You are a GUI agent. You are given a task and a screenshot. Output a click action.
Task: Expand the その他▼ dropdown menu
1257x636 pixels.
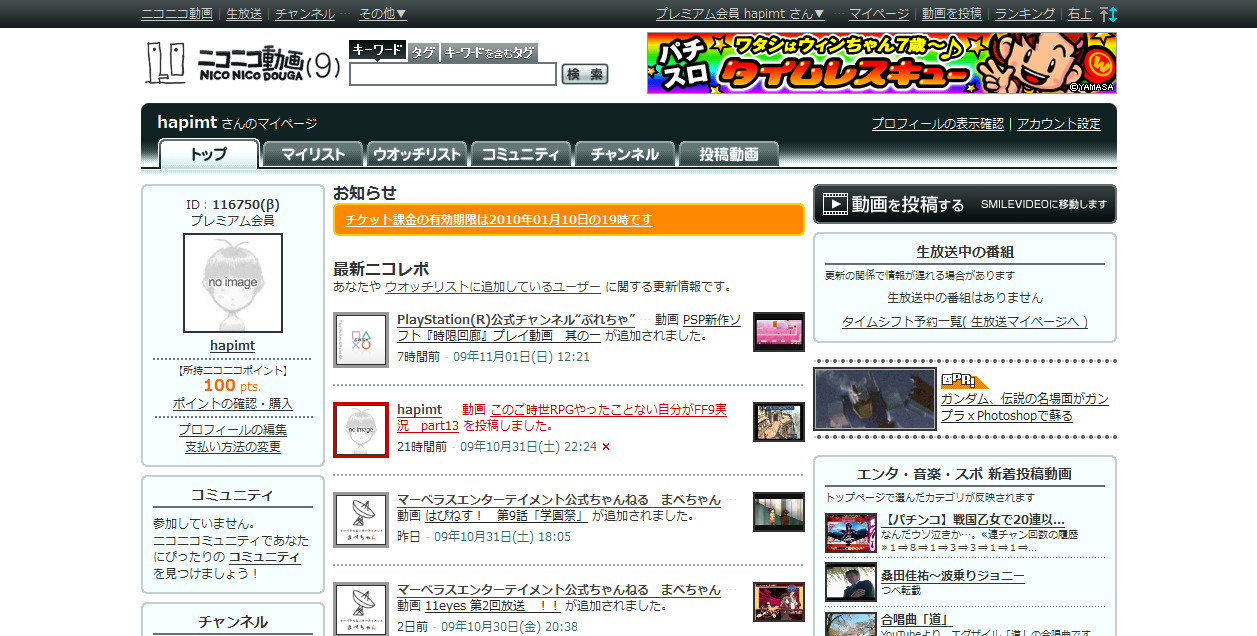(383, 14)
